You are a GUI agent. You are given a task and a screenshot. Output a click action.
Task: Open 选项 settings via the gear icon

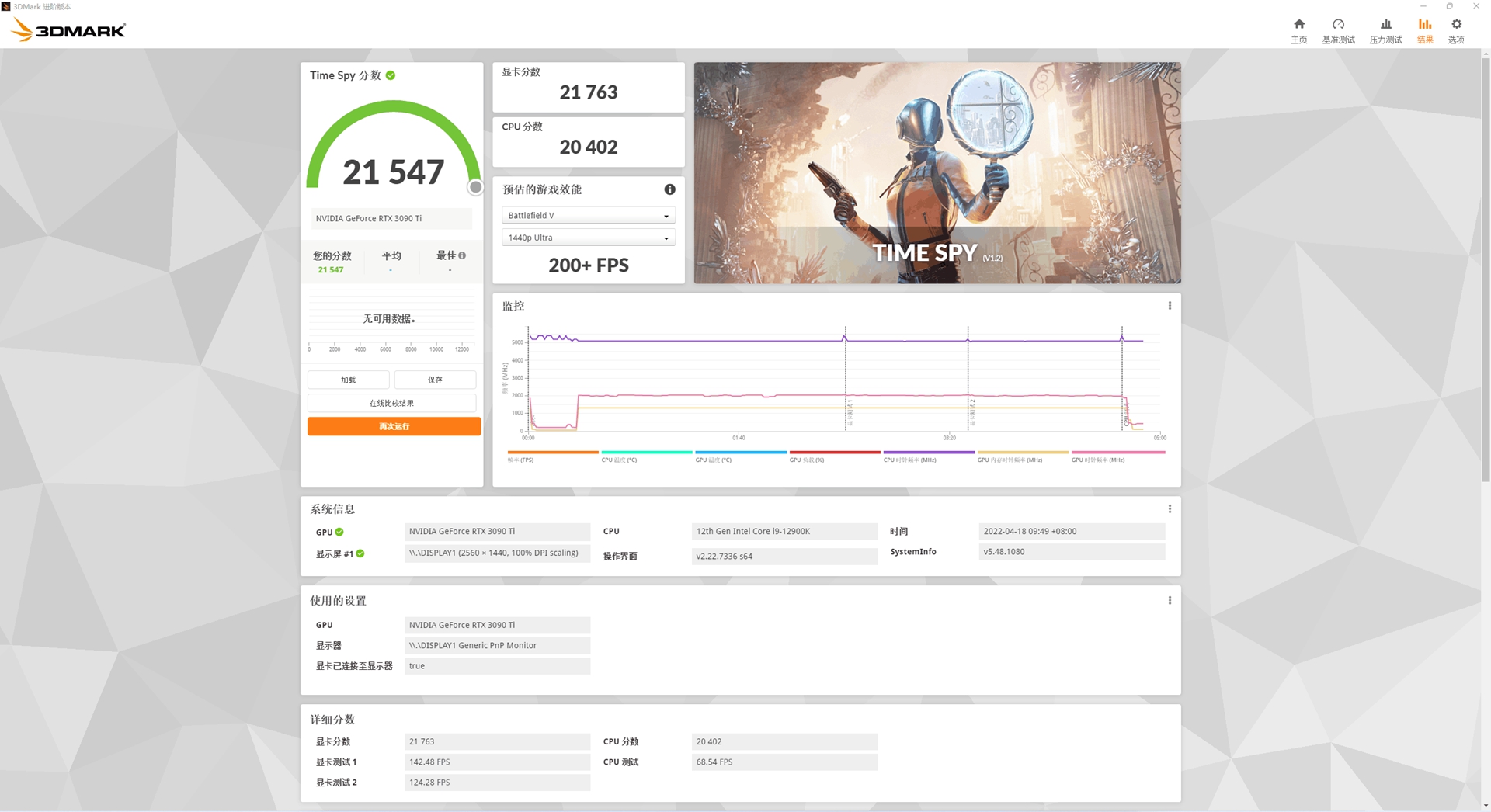click(x=1456, y=29)
